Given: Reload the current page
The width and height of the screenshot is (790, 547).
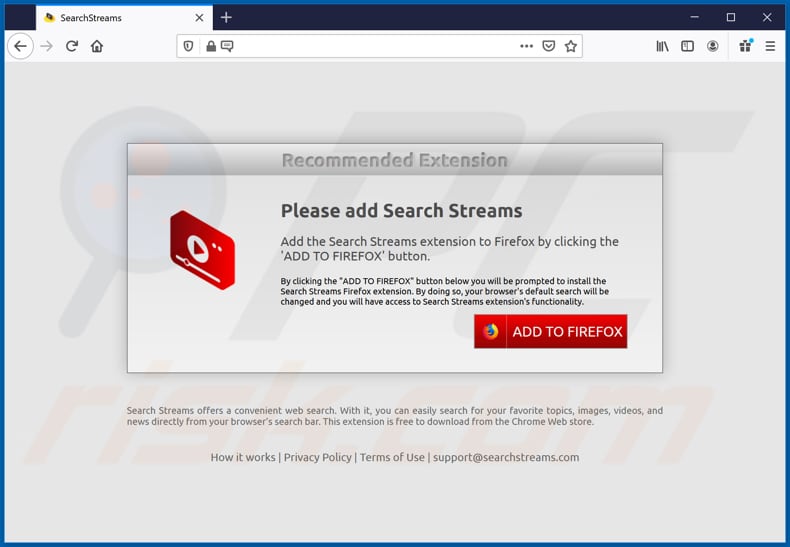Looking at the screenshot, I should 72,46.
